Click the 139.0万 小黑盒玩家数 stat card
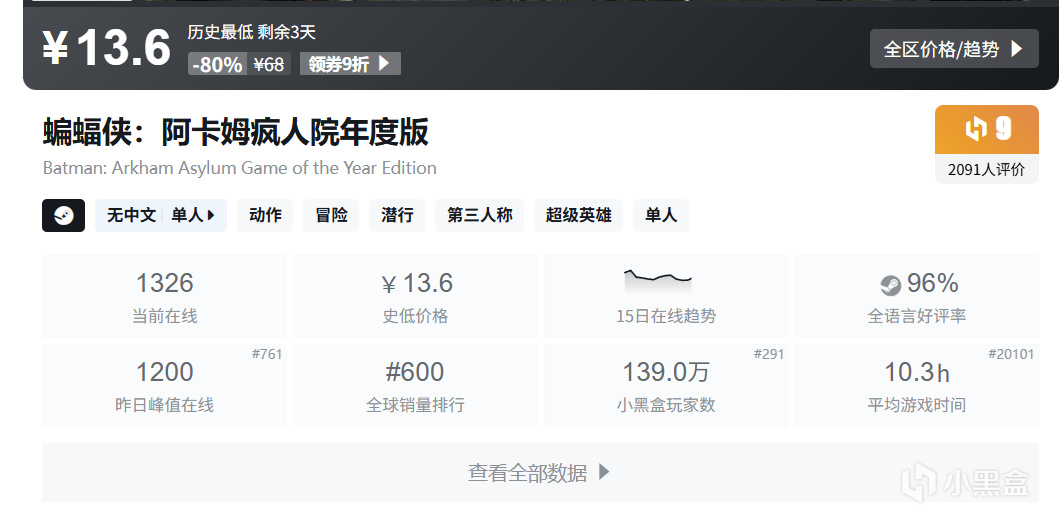 pos(666,385)
